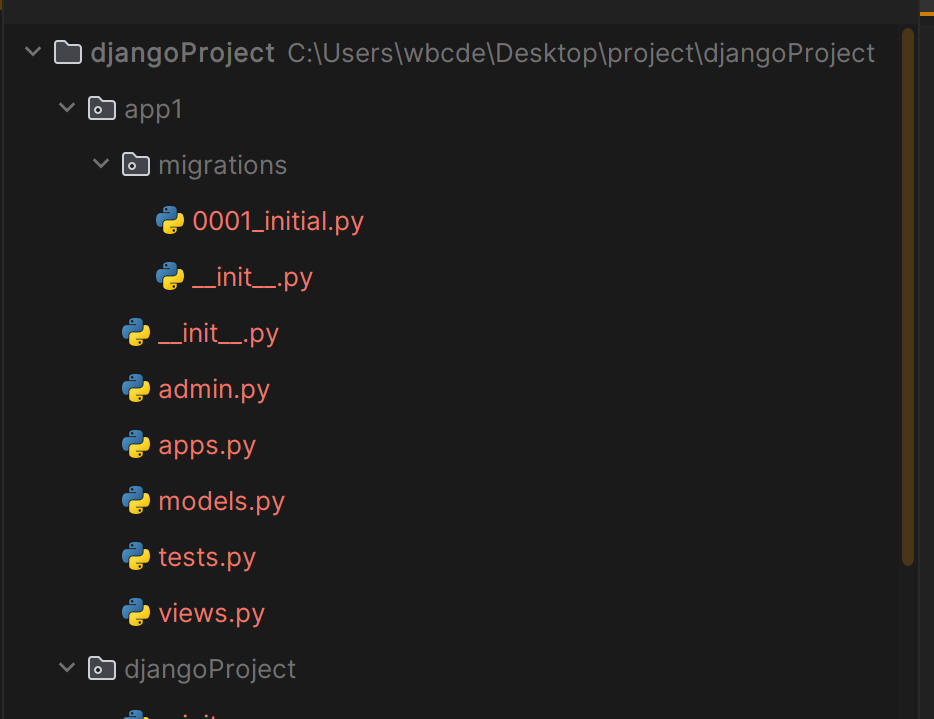The image size is (934, 719).
Task: Click the migrations package folder icon
Action: [x=136, y=165]
